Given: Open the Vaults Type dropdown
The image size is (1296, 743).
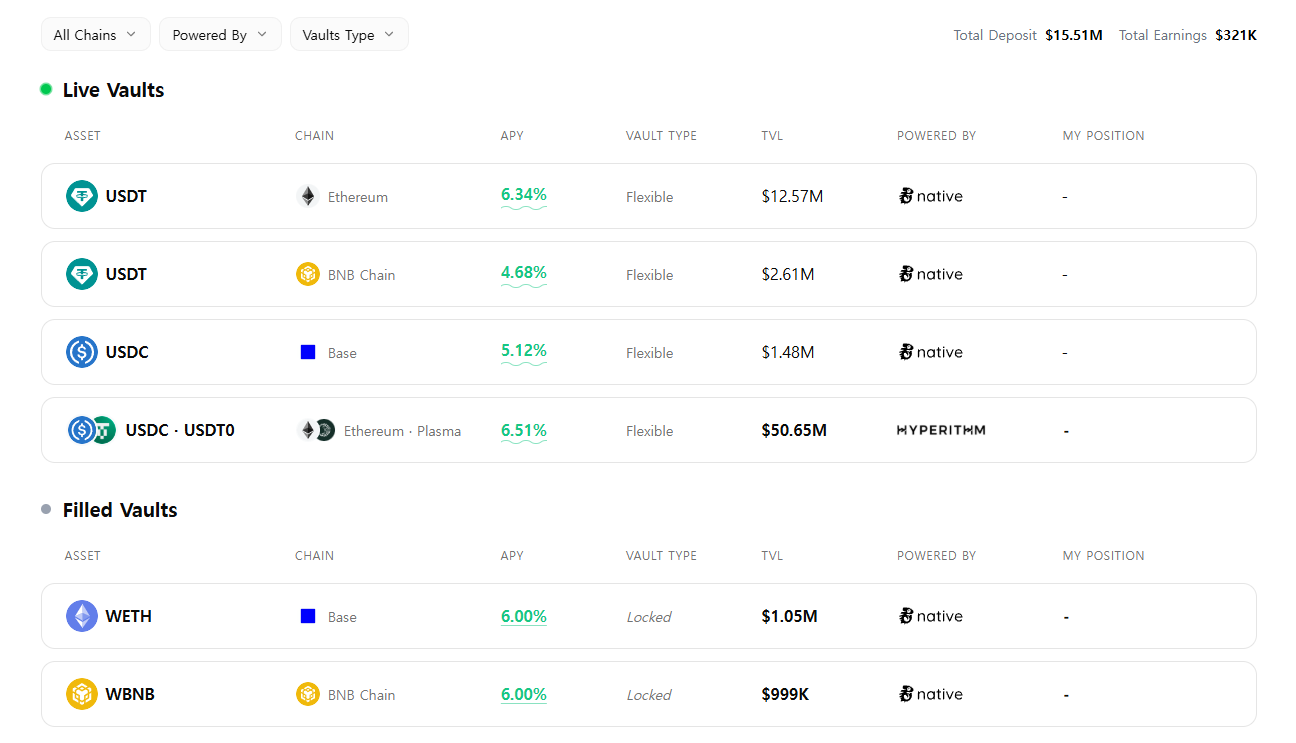Looking at the screenshot, I should pyautogui.click(x=349, y=34).
